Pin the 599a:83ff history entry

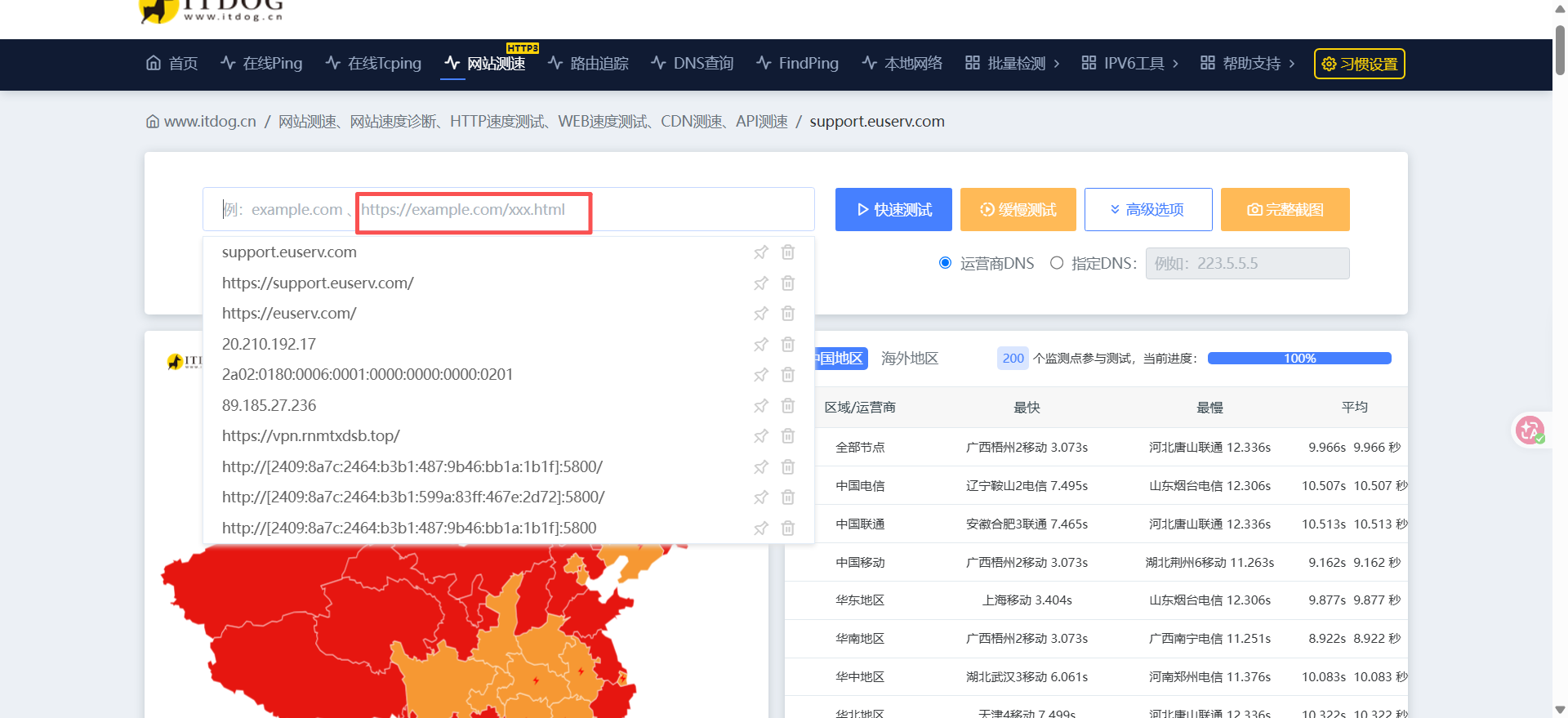tap(761, 497)
